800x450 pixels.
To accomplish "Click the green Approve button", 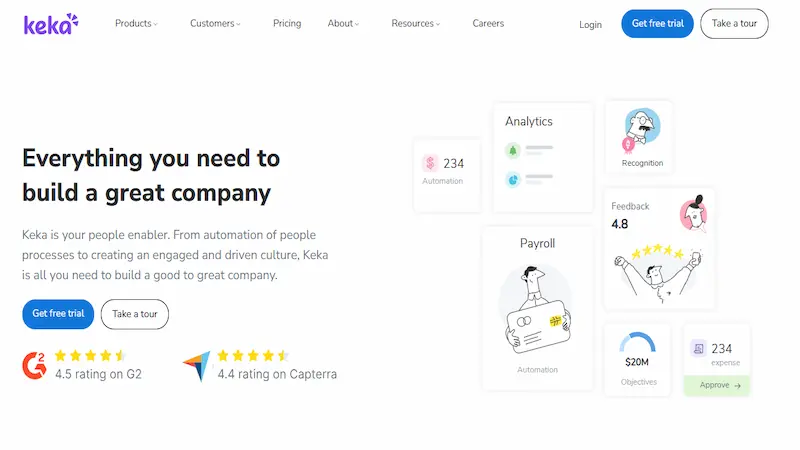I will coord(717,385).
